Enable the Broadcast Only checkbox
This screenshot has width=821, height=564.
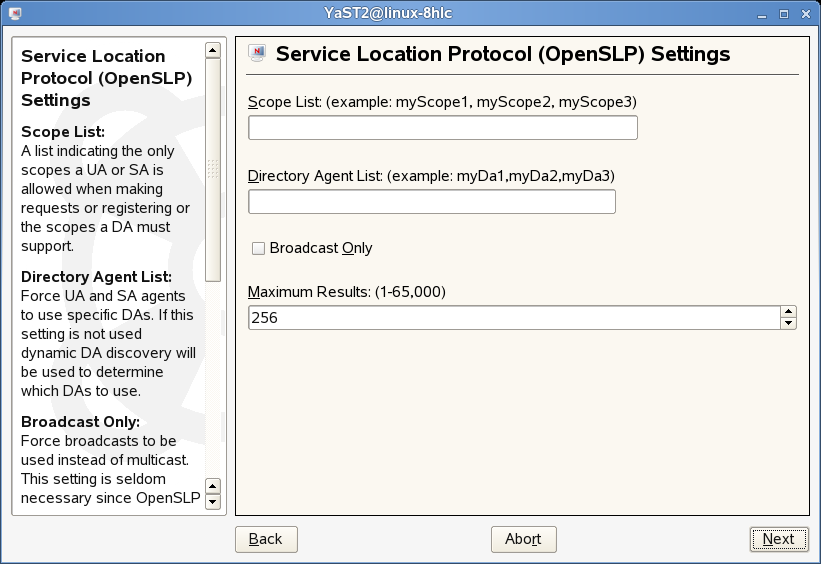[258, 248]
